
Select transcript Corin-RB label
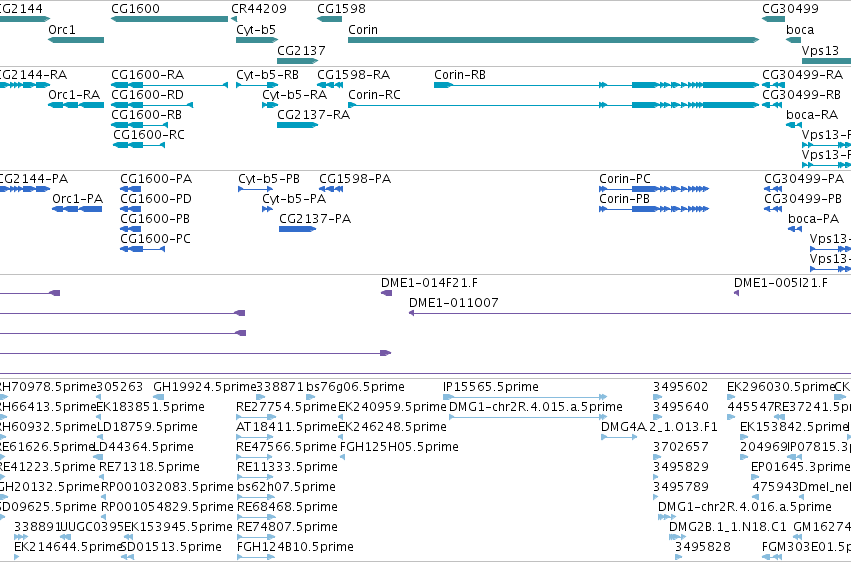(x=460, y=75)
